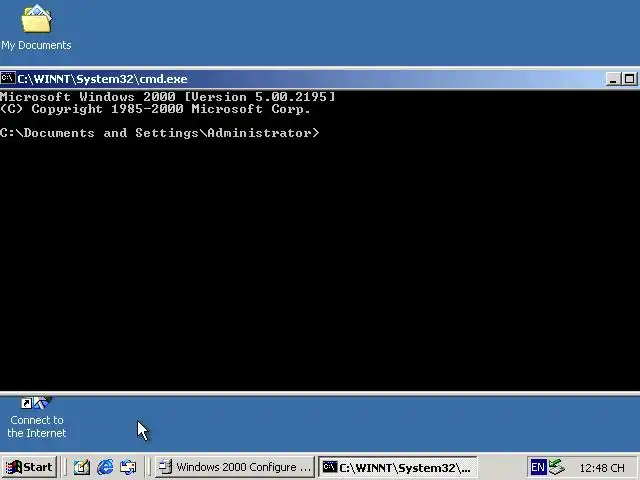The height and width of the screenshot is (480, 640).
Task: Click the Copyright 1985-2000 Microsoft Corp. line
Action: coord(155,109)
